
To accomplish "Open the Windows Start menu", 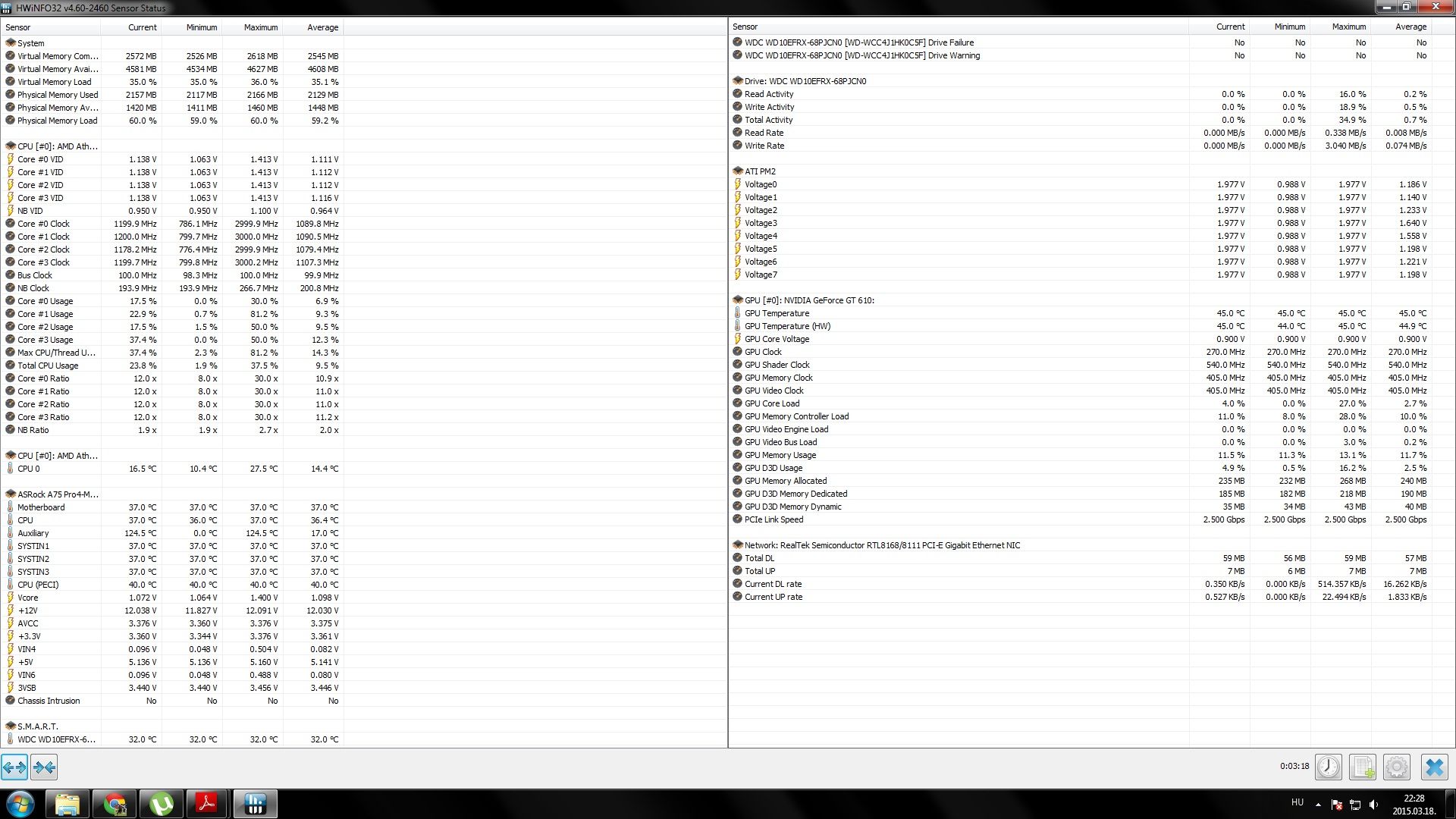I will click(20, 804).
